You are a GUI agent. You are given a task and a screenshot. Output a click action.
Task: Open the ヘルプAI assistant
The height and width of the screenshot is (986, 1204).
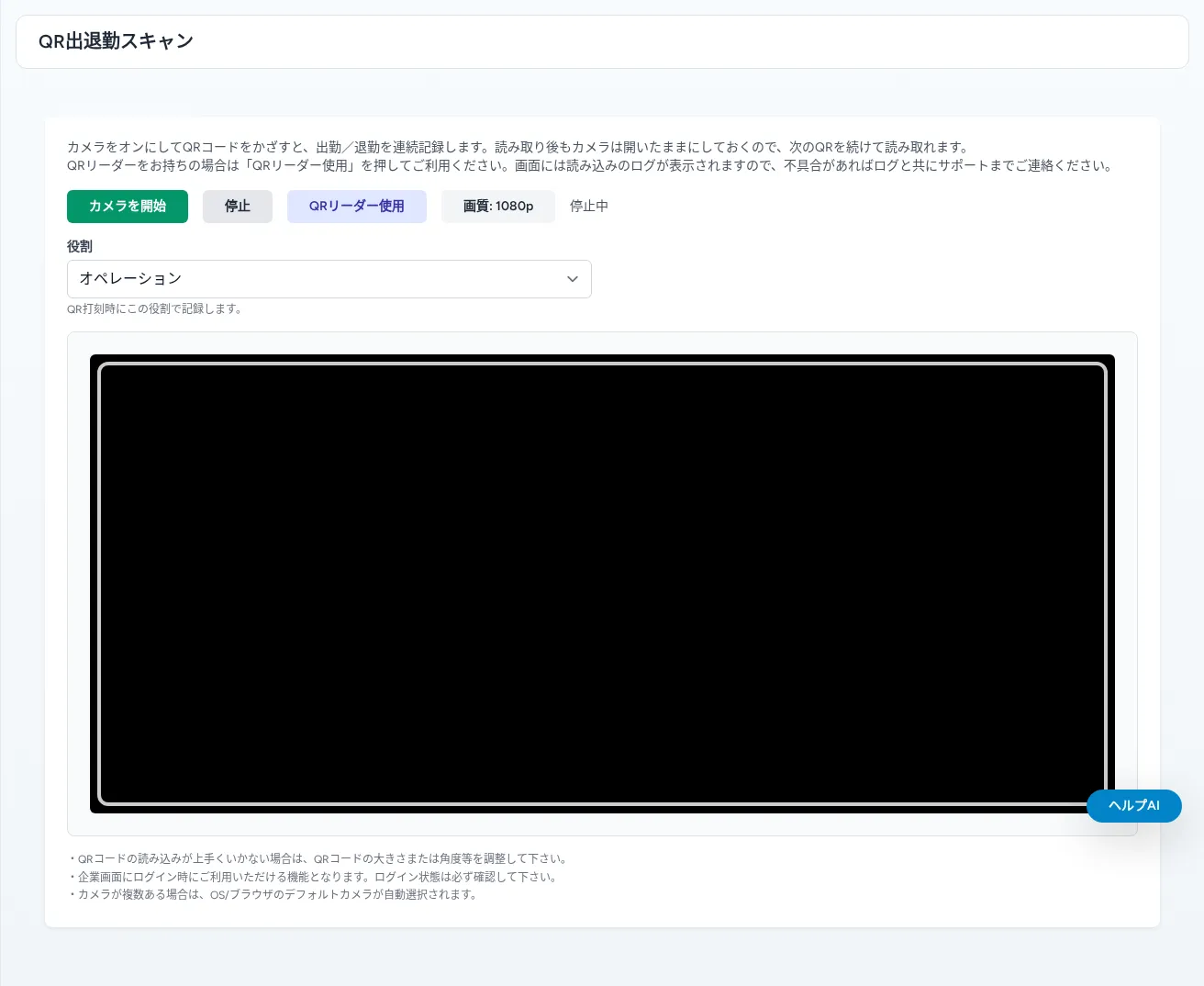[1134, 805]
